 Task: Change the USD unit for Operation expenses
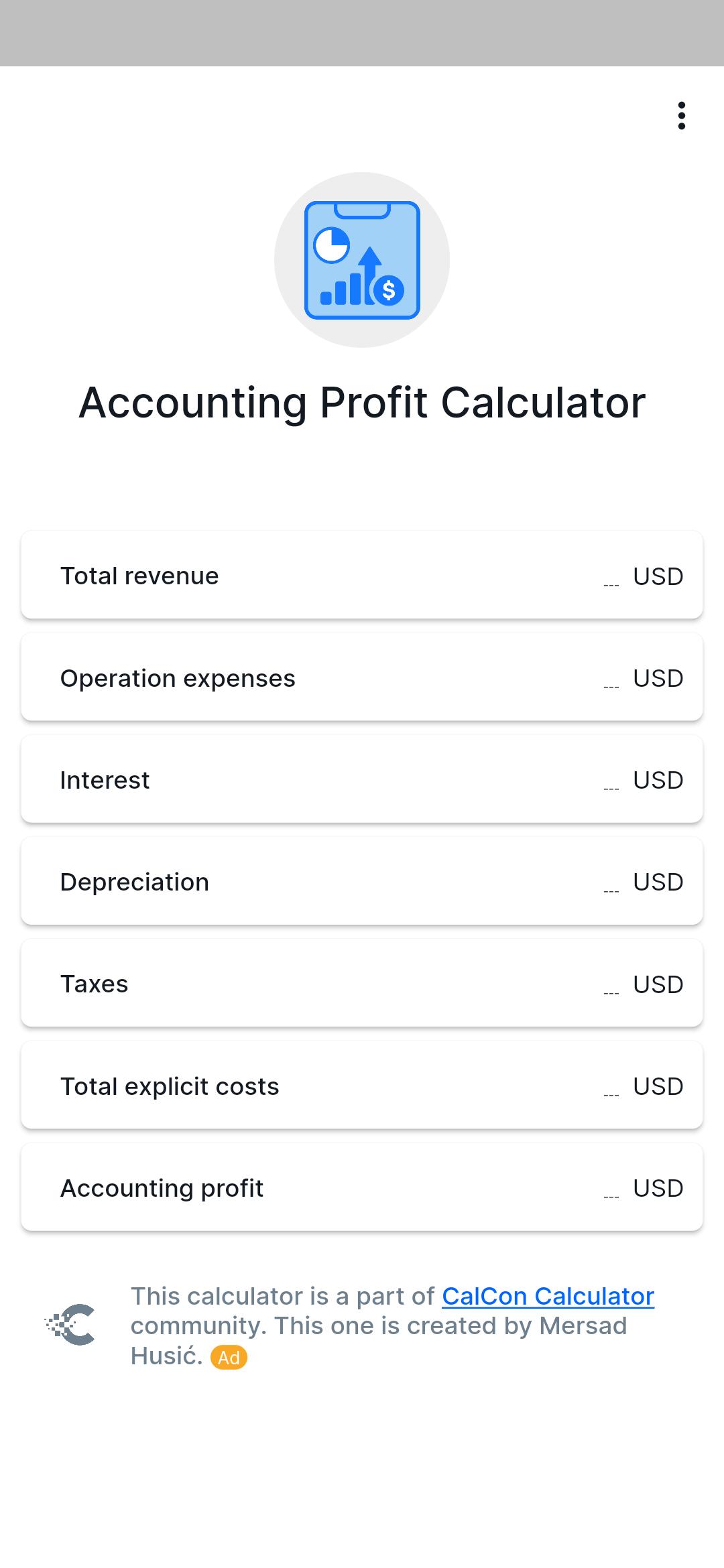[x=658, y=678]
